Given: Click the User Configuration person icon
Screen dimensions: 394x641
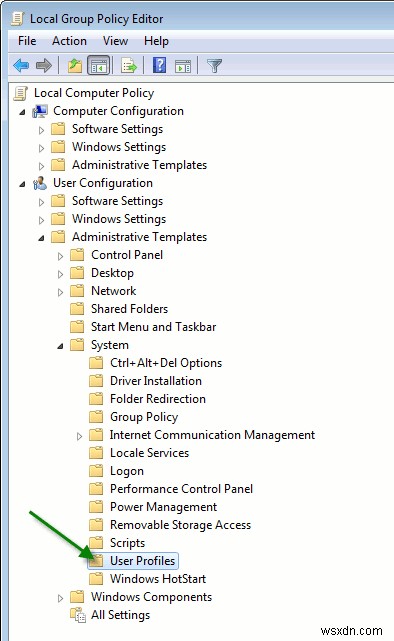Looking at the screenshot, I should coord(40,183).
